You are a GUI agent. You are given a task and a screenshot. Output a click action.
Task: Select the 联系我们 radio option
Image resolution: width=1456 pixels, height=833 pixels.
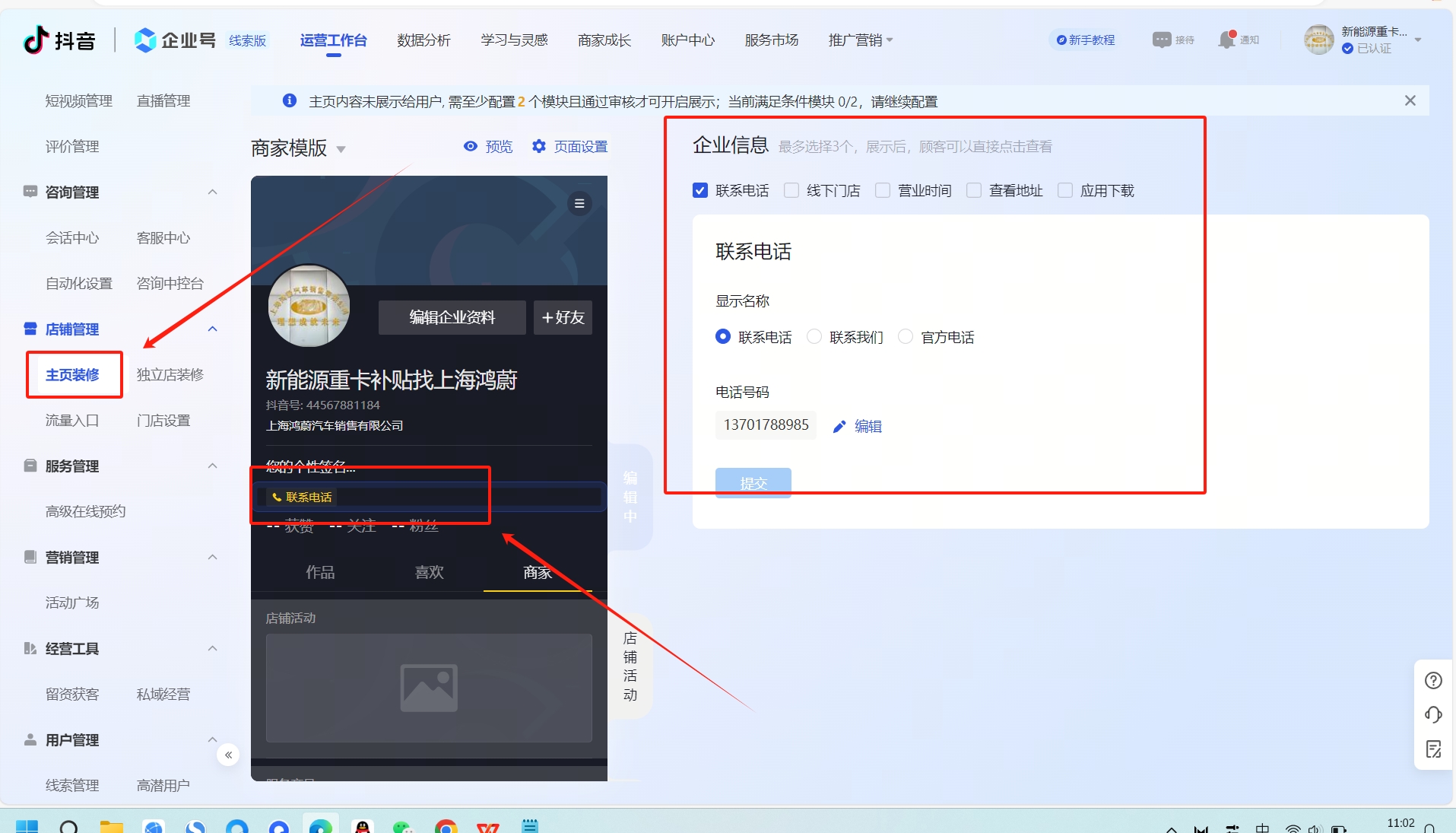point(814,336)
